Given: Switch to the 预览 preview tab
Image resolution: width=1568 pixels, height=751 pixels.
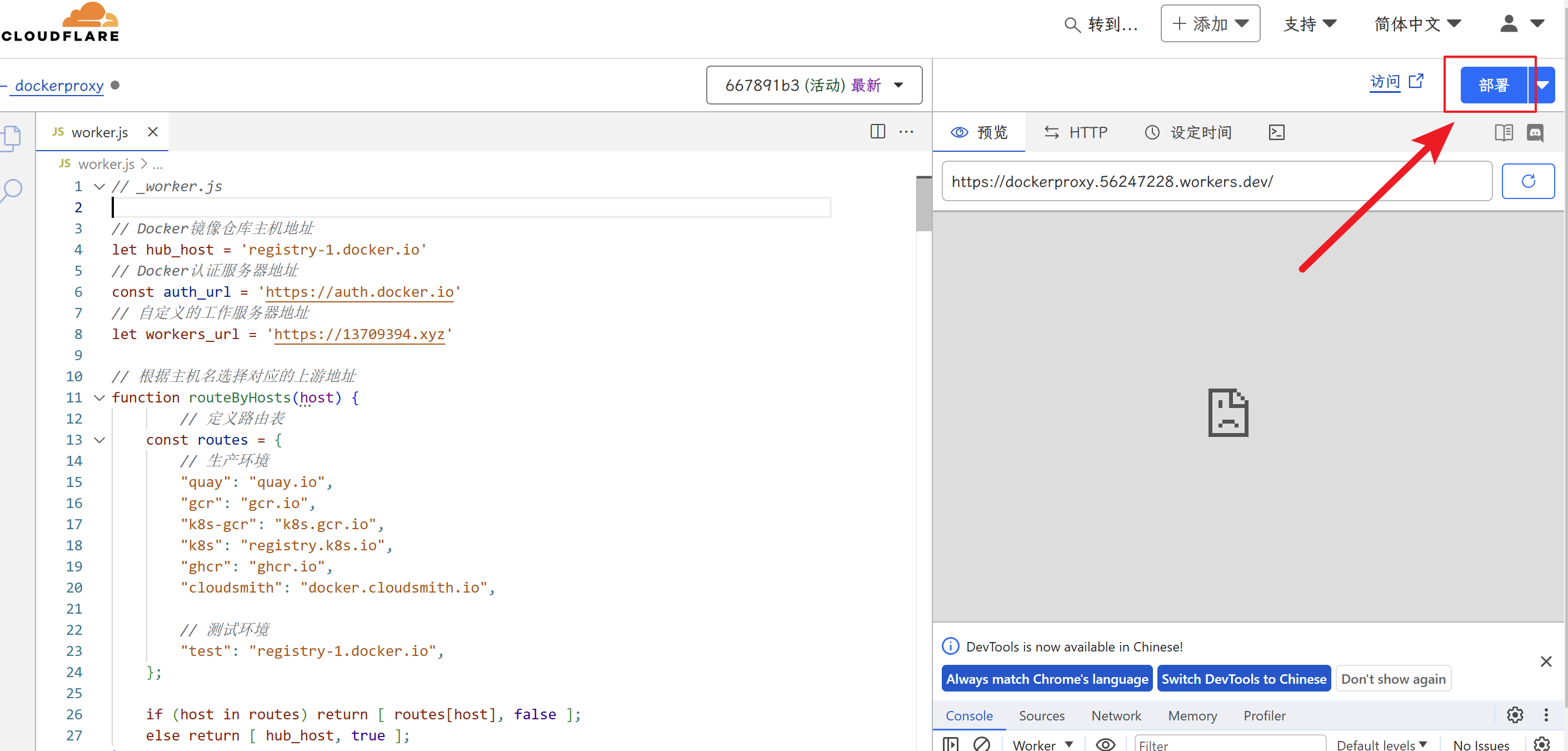Looking at the screenshot, I should point(979,132).
